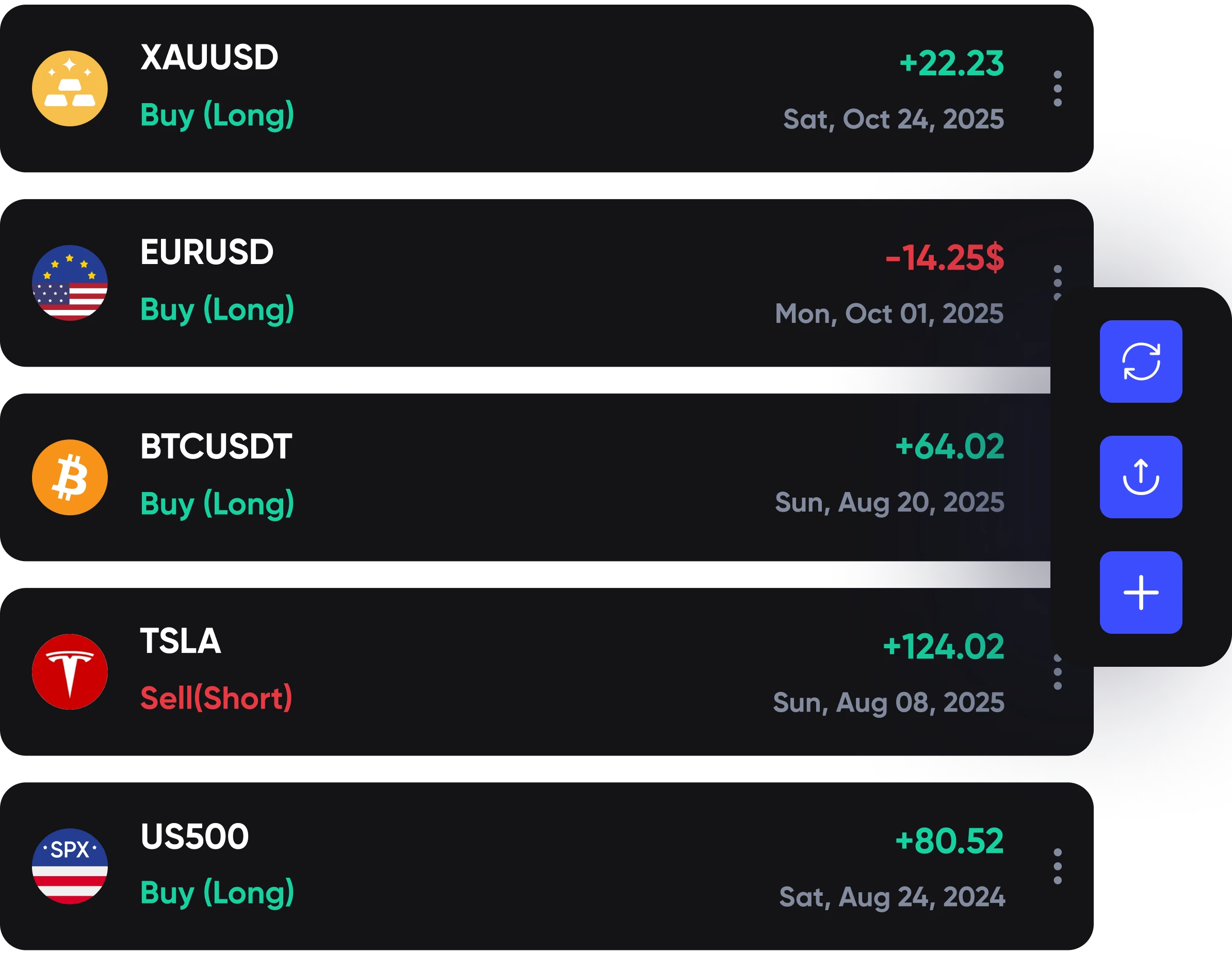Click the +124.02 profit amount
Viewport: 1232px width, 953px height.
tap(943, 646)
